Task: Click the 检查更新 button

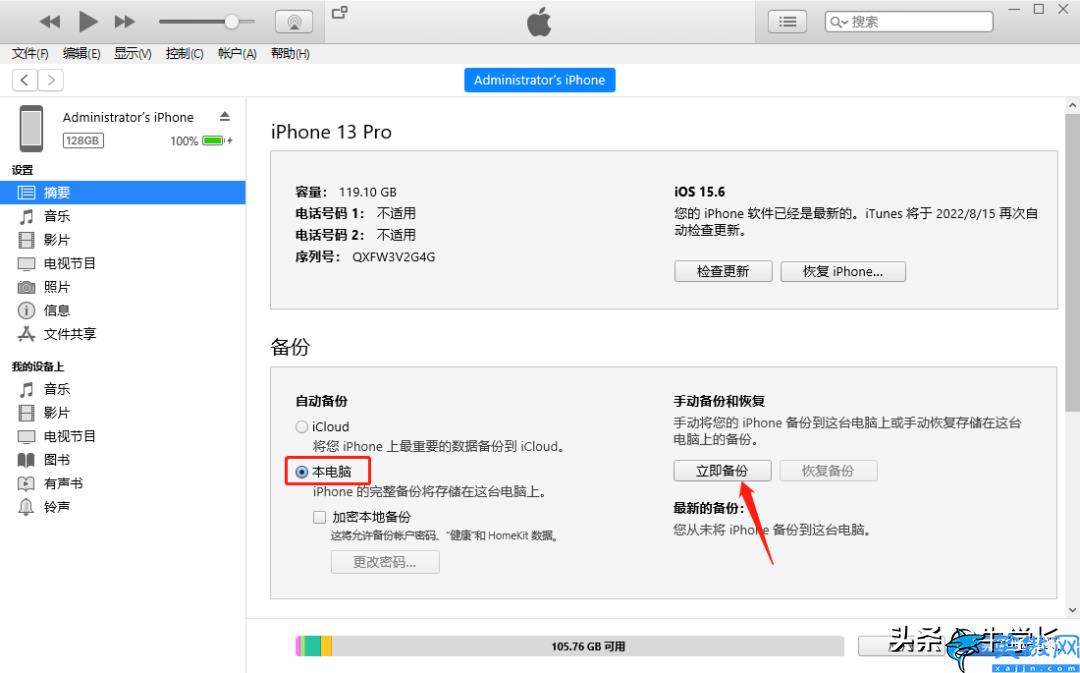Action: 723,271
